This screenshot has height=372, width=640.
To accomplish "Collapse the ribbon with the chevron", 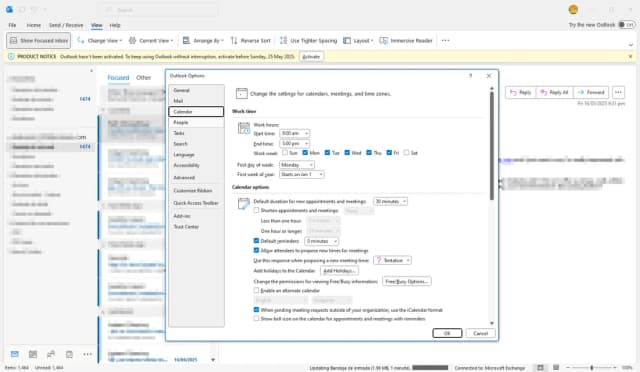I will tap(631, 45).
